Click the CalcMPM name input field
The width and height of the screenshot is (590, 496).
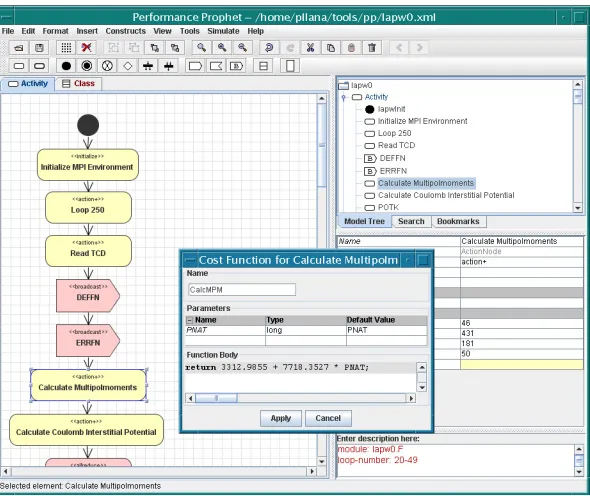(x=242, y=290)
